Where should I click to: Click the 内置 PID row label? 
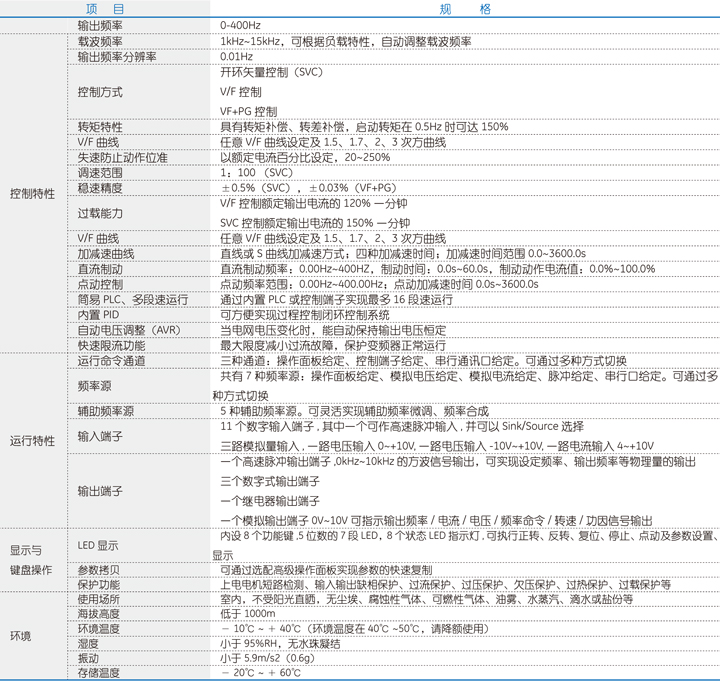99,315
